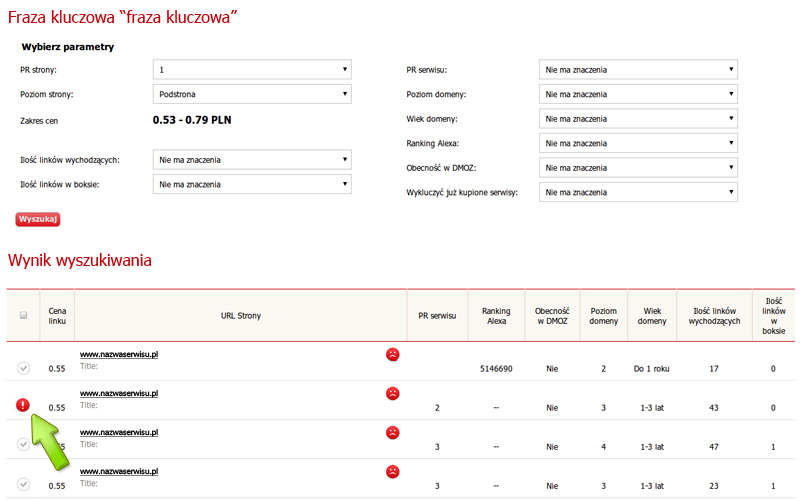Open the PR strony dropdown
Viewport: 800px width, 500px height.
[x=252, y=70]
